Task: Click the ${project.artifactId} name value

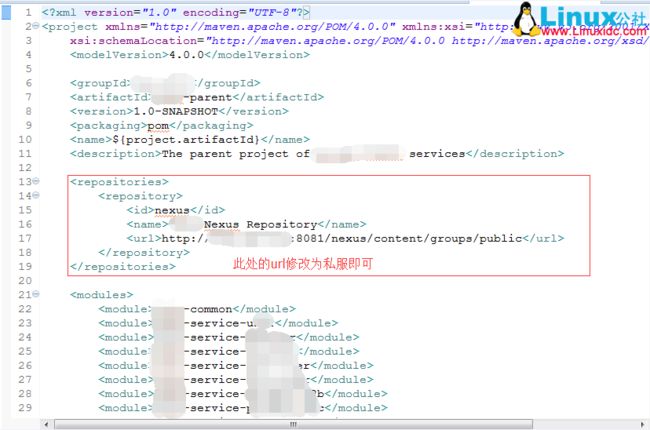Action: click(186, 140)
